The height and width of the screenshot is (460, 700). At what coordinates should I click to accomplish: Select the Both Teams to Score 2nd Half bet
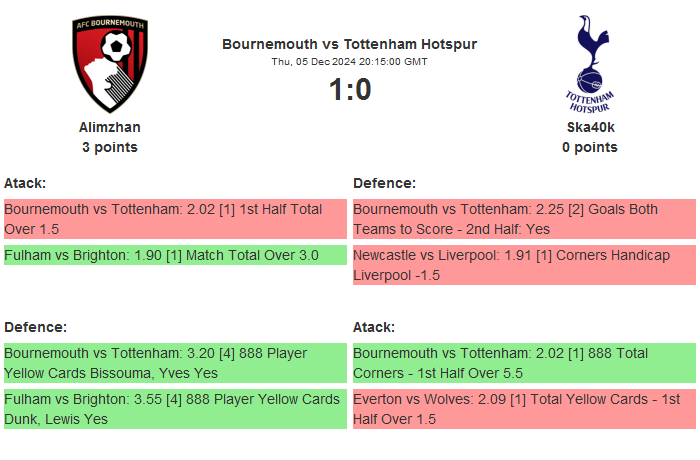523,219
